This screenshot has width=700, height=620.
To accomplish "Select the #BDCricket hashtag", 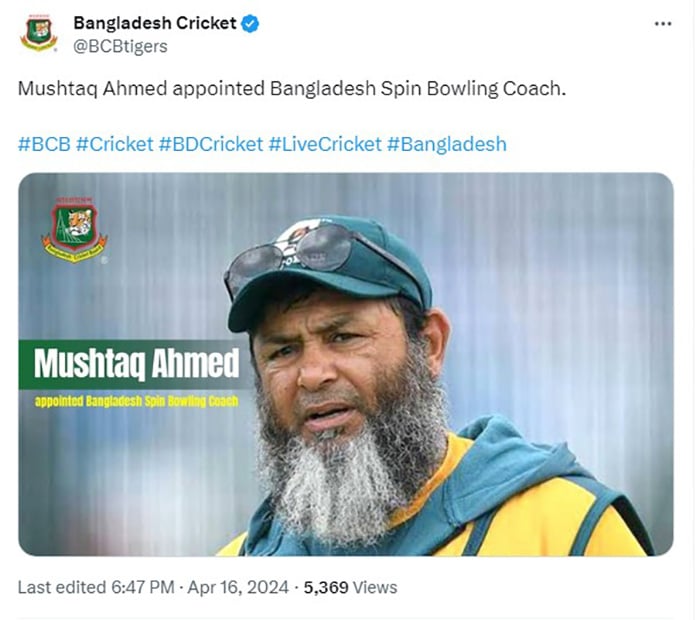I will 210,144.
